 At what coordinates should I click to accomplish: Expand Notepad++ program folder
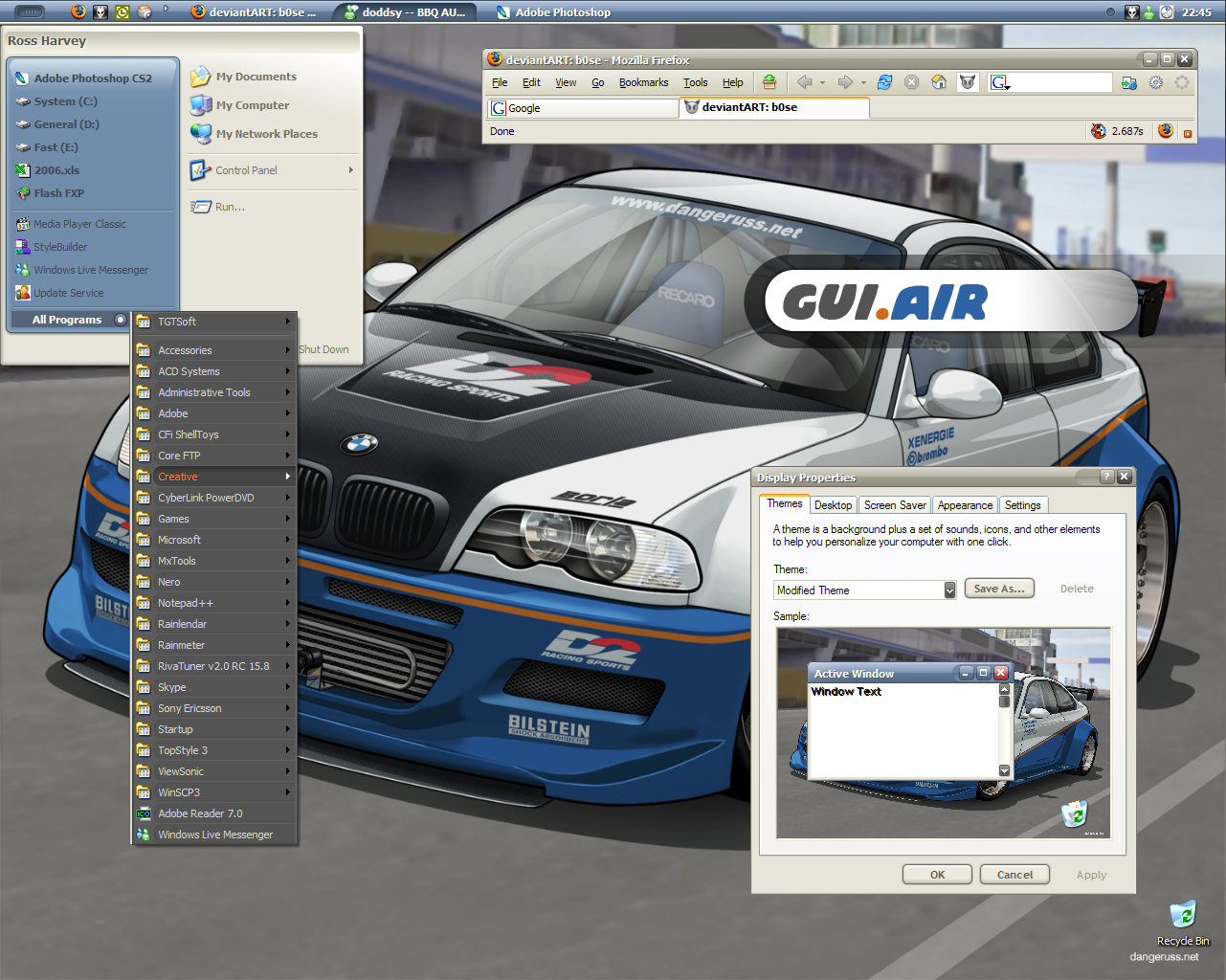214,603
